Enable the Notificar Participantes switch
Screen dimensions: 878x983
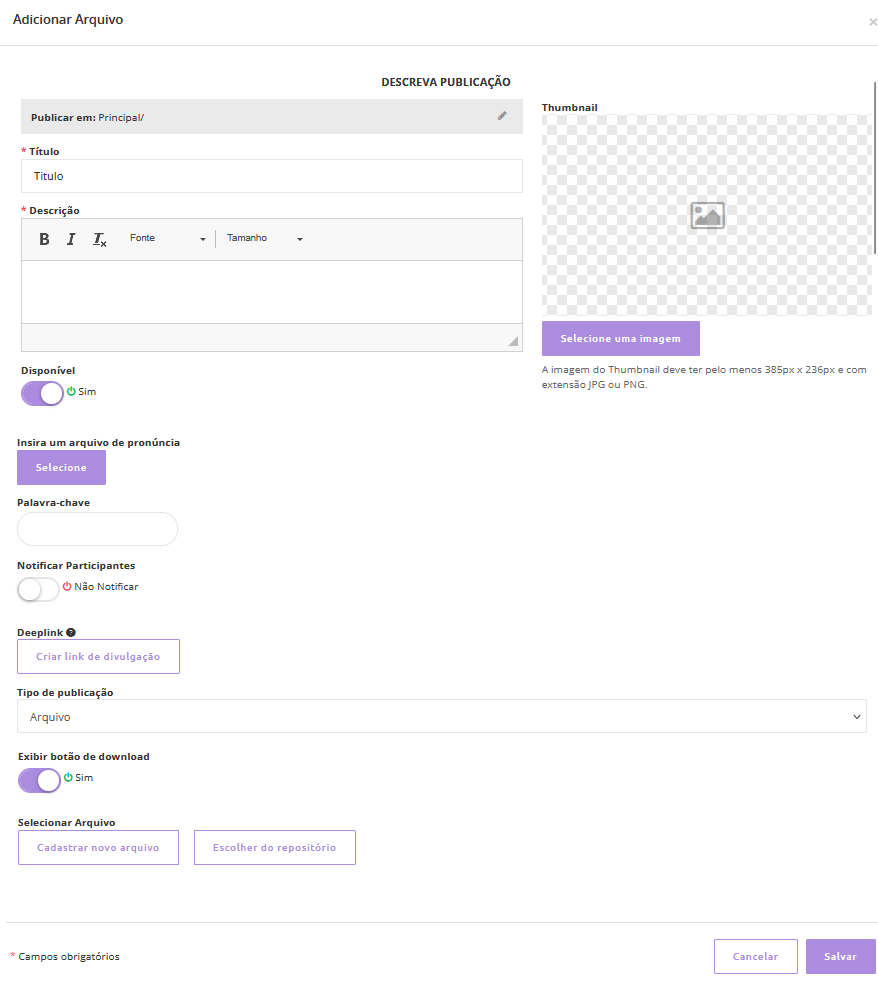pos(38,589)
